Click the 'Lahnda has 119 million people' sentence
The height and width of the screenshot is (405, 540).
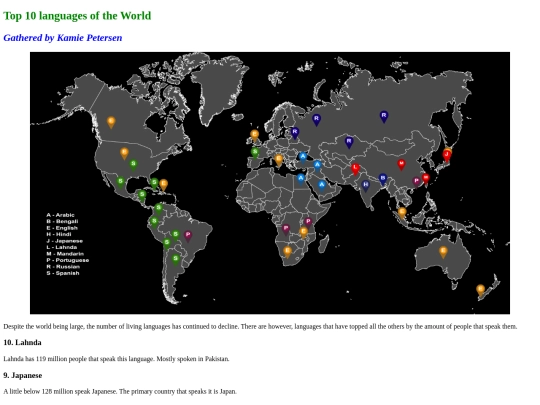coord(116,359)
